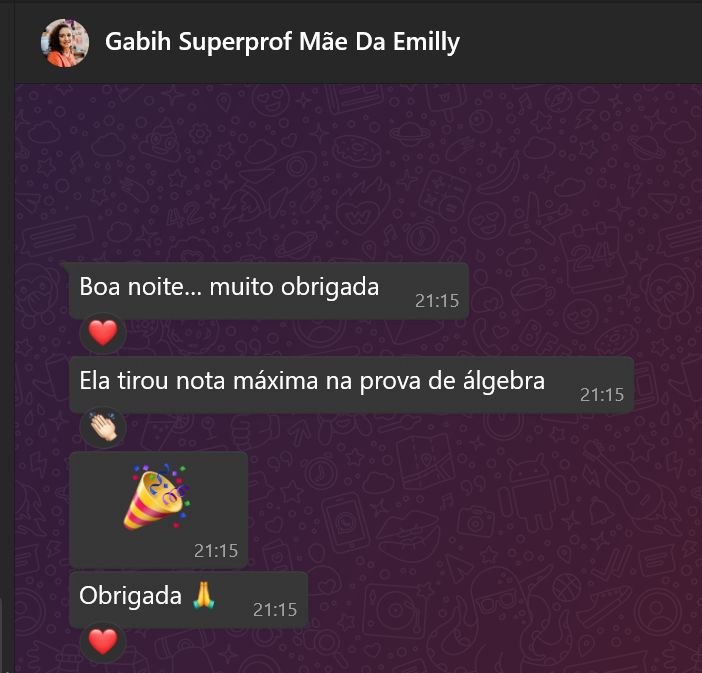The width and height of the screenshot is (702, 673).
Task: Click the empty header area right of the contact name
Action: [582, 43]
